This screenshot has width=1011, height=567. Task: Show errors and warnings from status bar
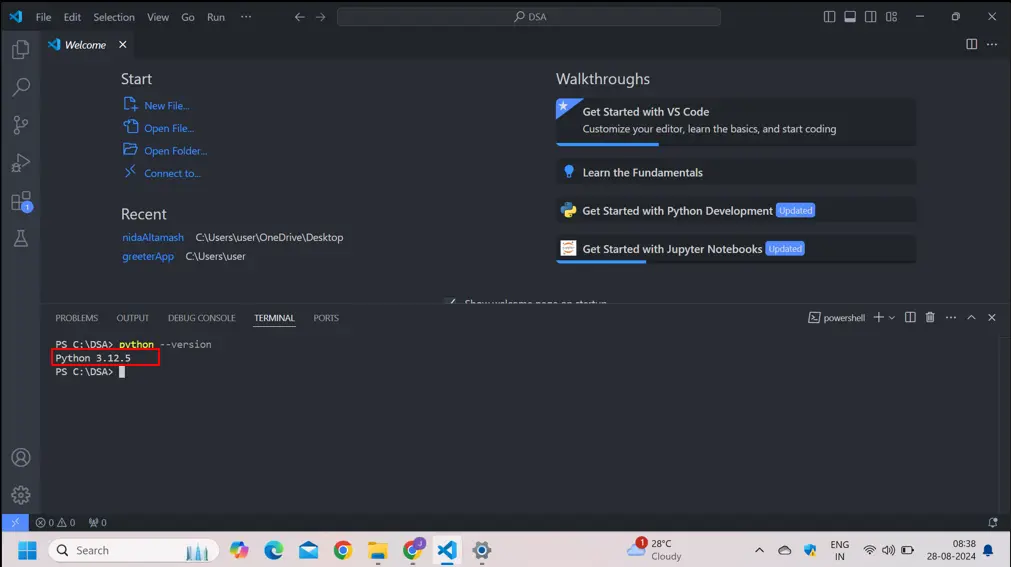tap(55, 522)
